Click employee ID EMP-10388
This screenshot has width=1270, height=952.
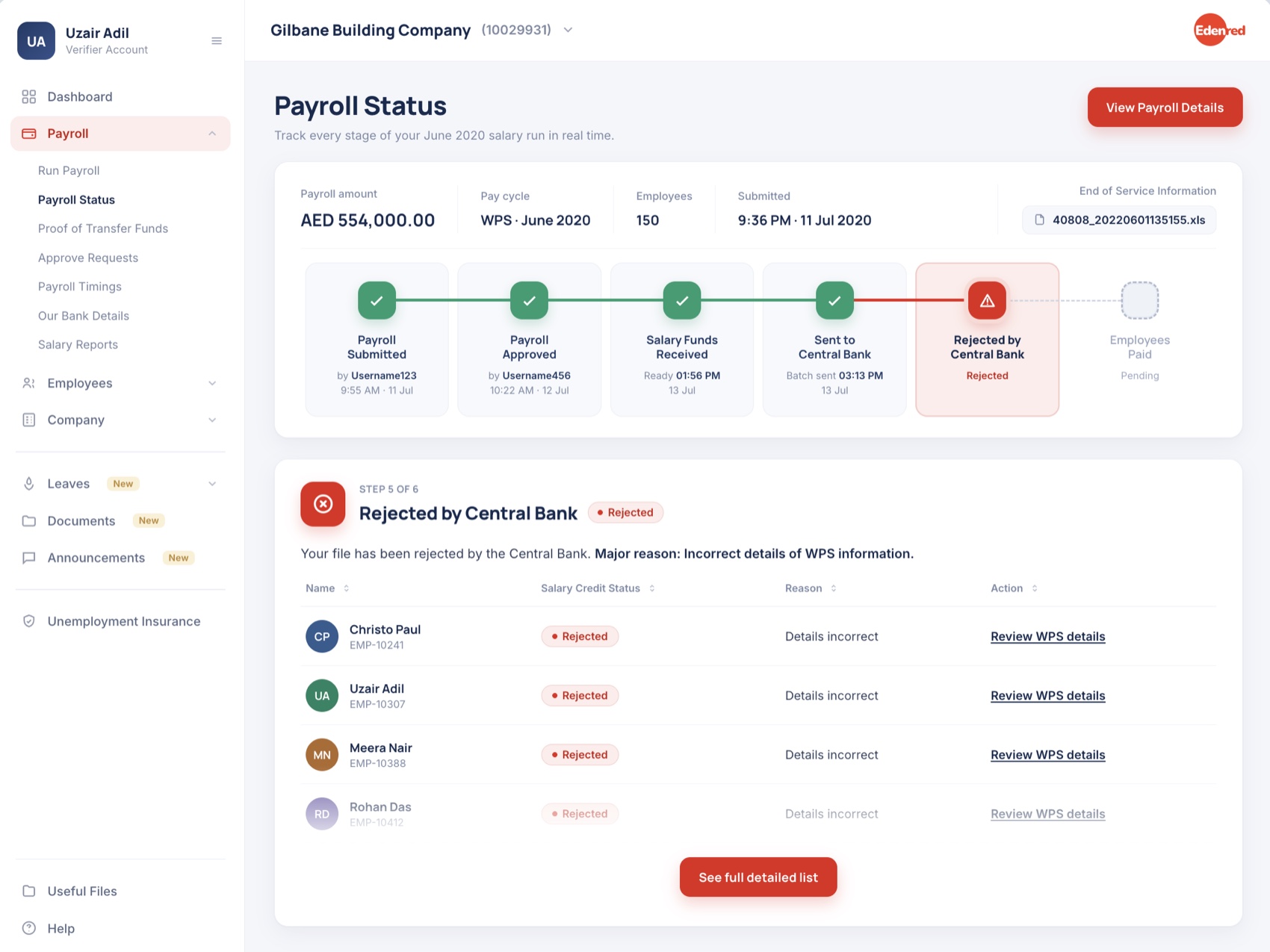click(378, 763)
